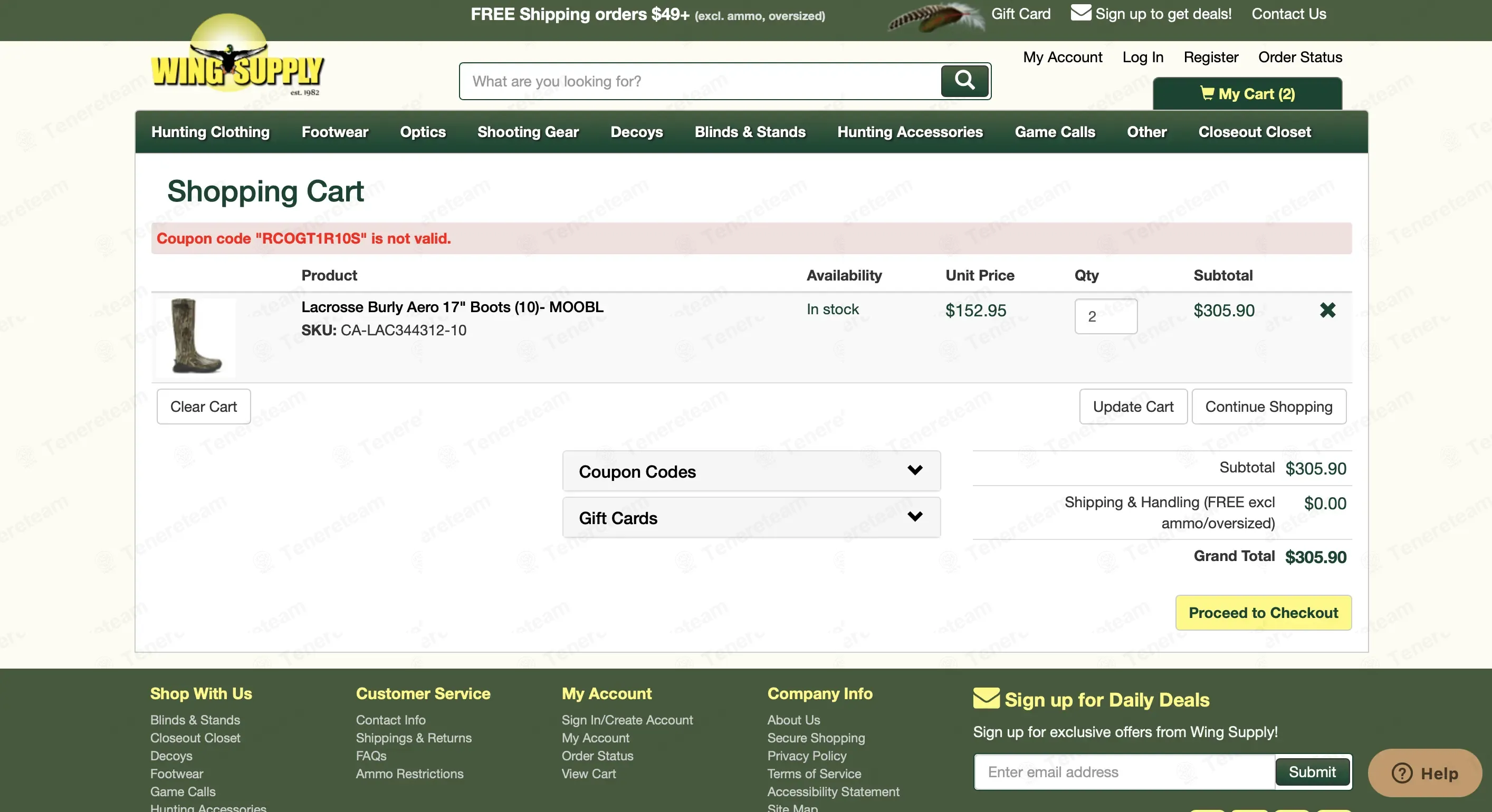Open the Hunting Accessories menu

pyautogui.click(x=910, y=132)
